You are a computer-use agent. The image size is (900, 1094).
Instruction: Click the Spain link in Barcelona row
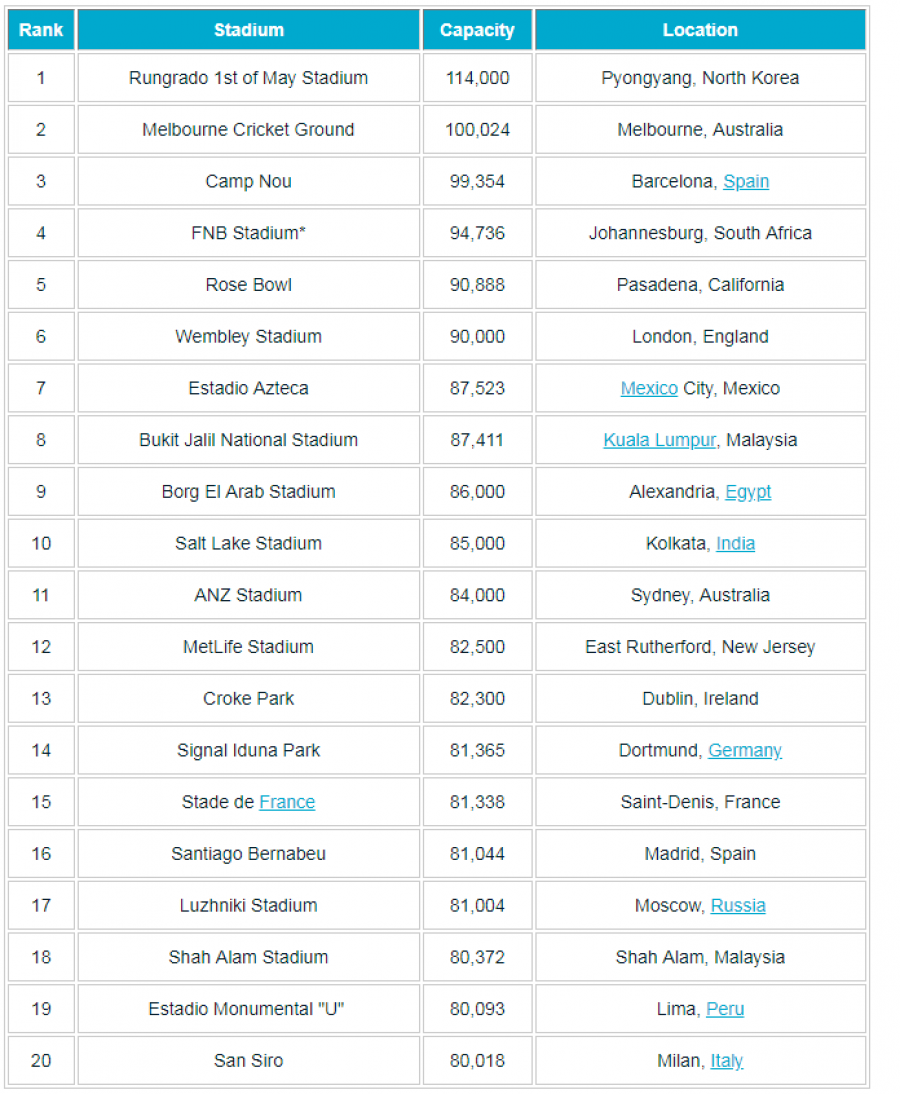click(x=746, y=182)
